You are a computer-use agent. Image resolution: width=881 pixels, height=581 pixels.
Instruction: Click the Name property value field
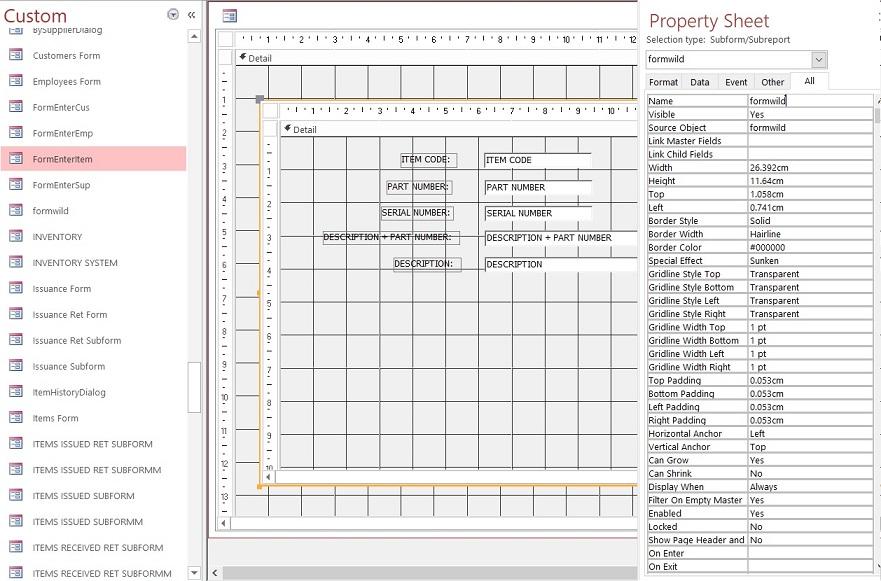[x=810, y=101]
